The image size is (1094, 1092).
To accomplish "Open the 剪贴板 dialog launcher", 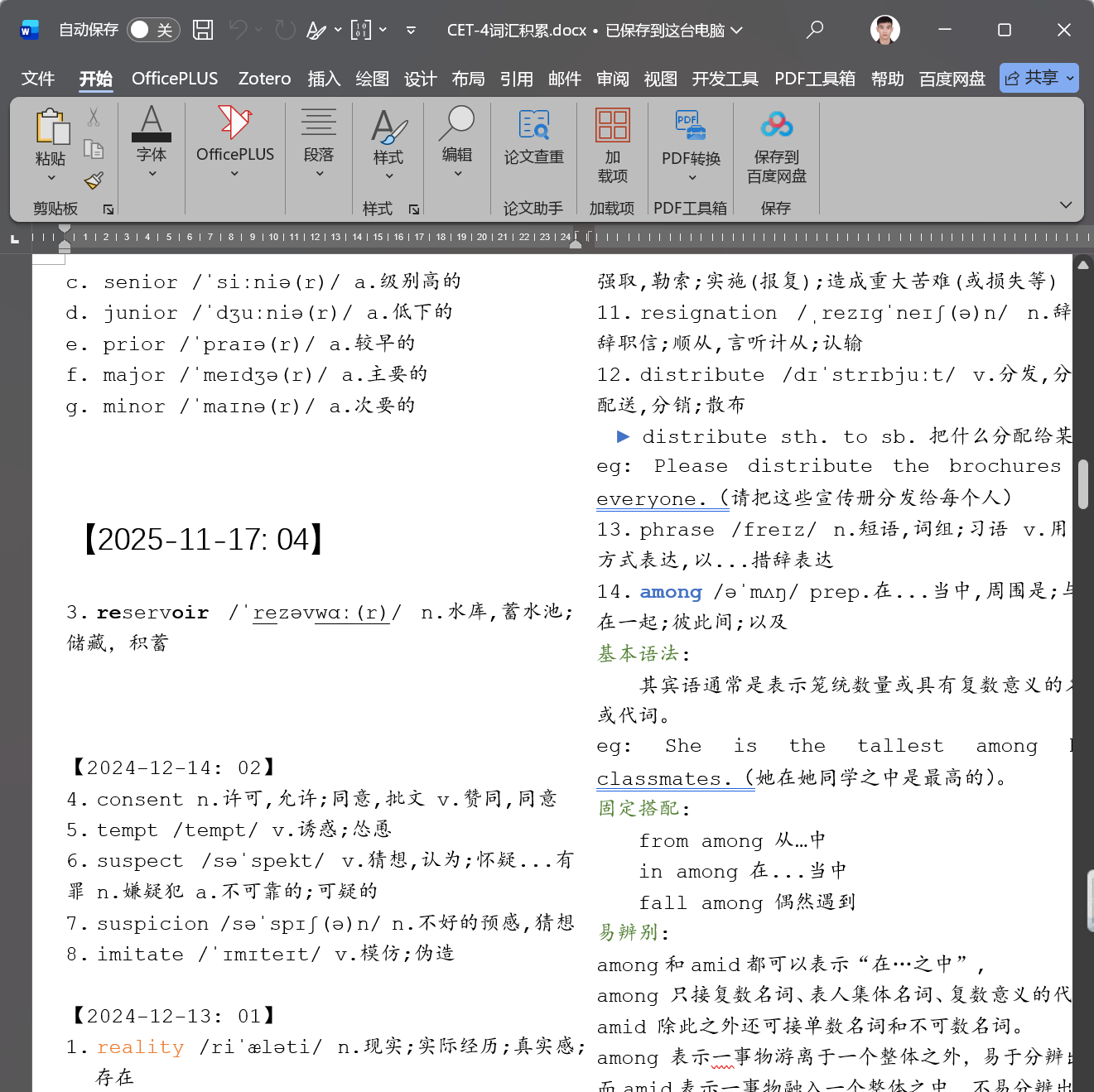I will pyautogui.click(x=108, y=209).
